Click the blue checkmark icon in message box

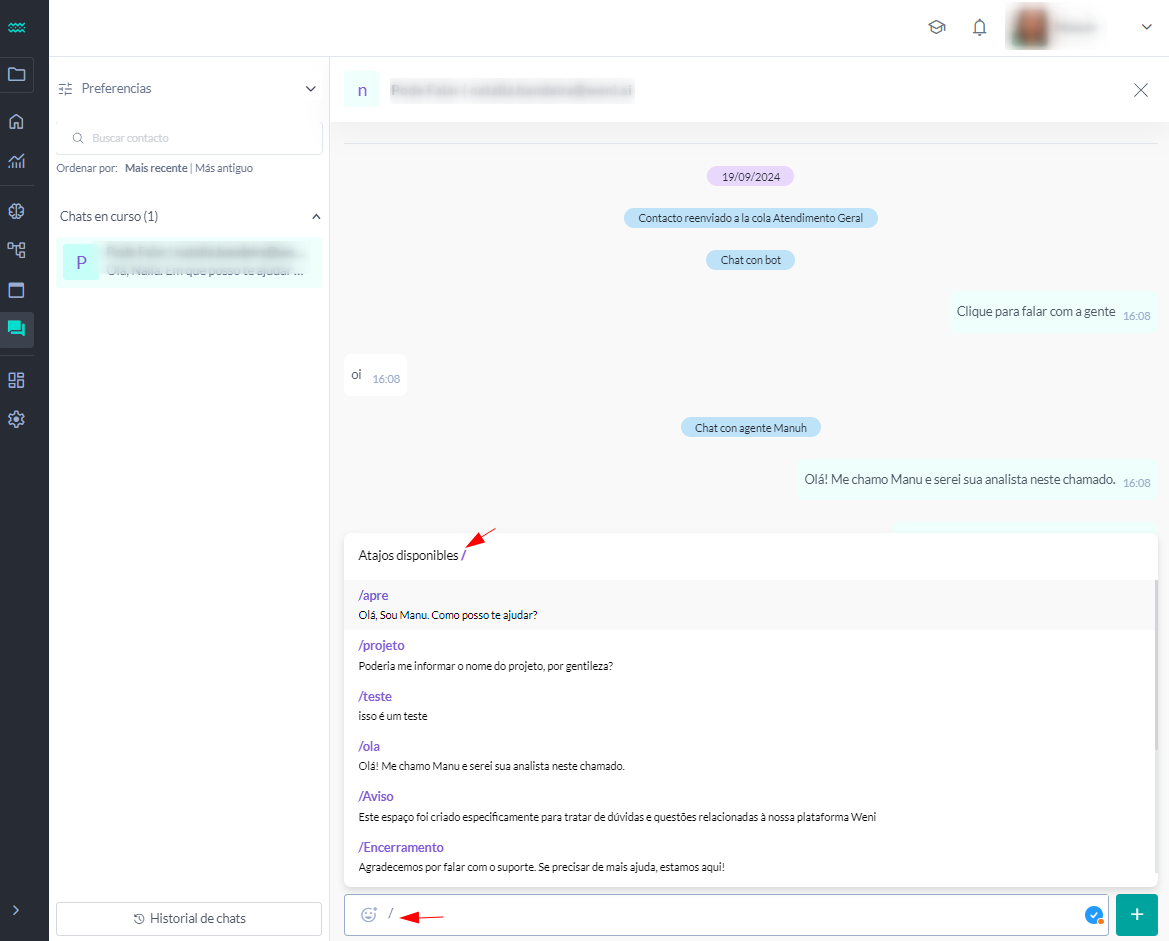tap(1094, 915)
